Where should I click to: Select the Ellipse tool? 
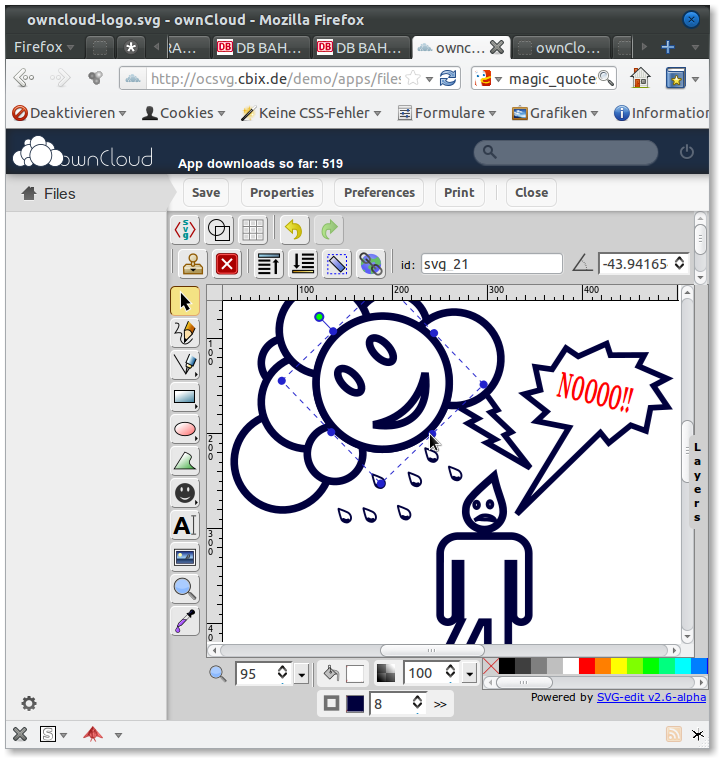click(185, 429)
